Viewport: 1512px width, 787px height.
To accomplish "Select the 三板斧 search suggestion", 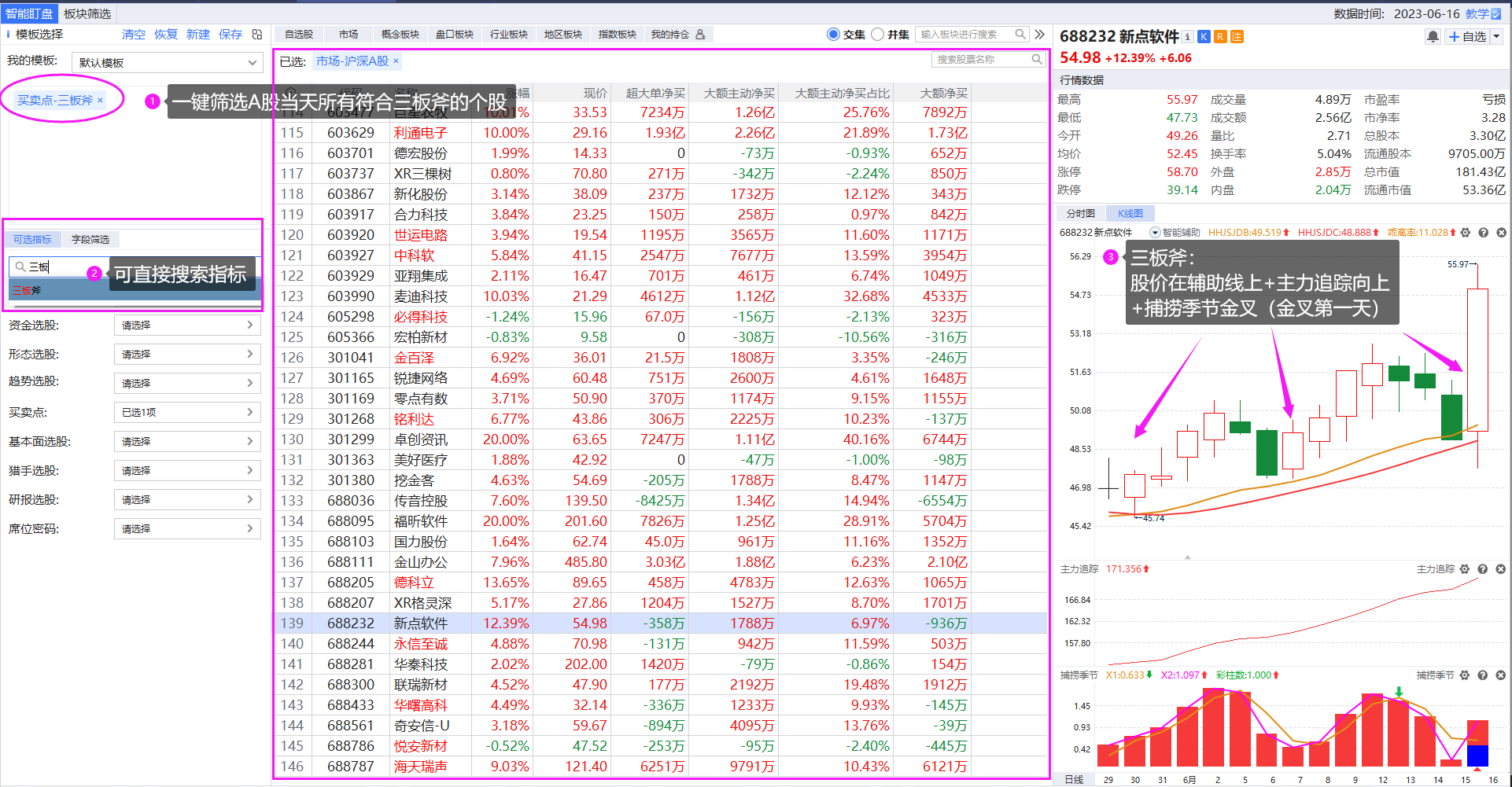I will [135, 291].
